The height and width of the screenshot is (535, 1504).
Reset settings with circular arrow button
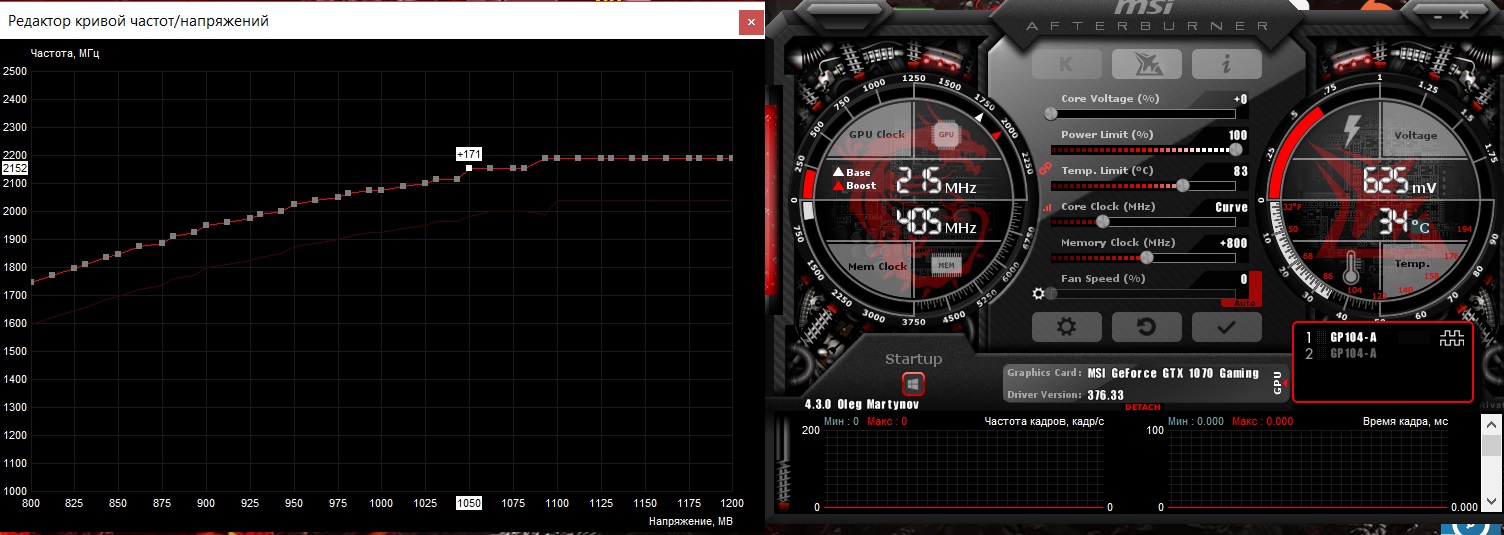point(1146,326)
